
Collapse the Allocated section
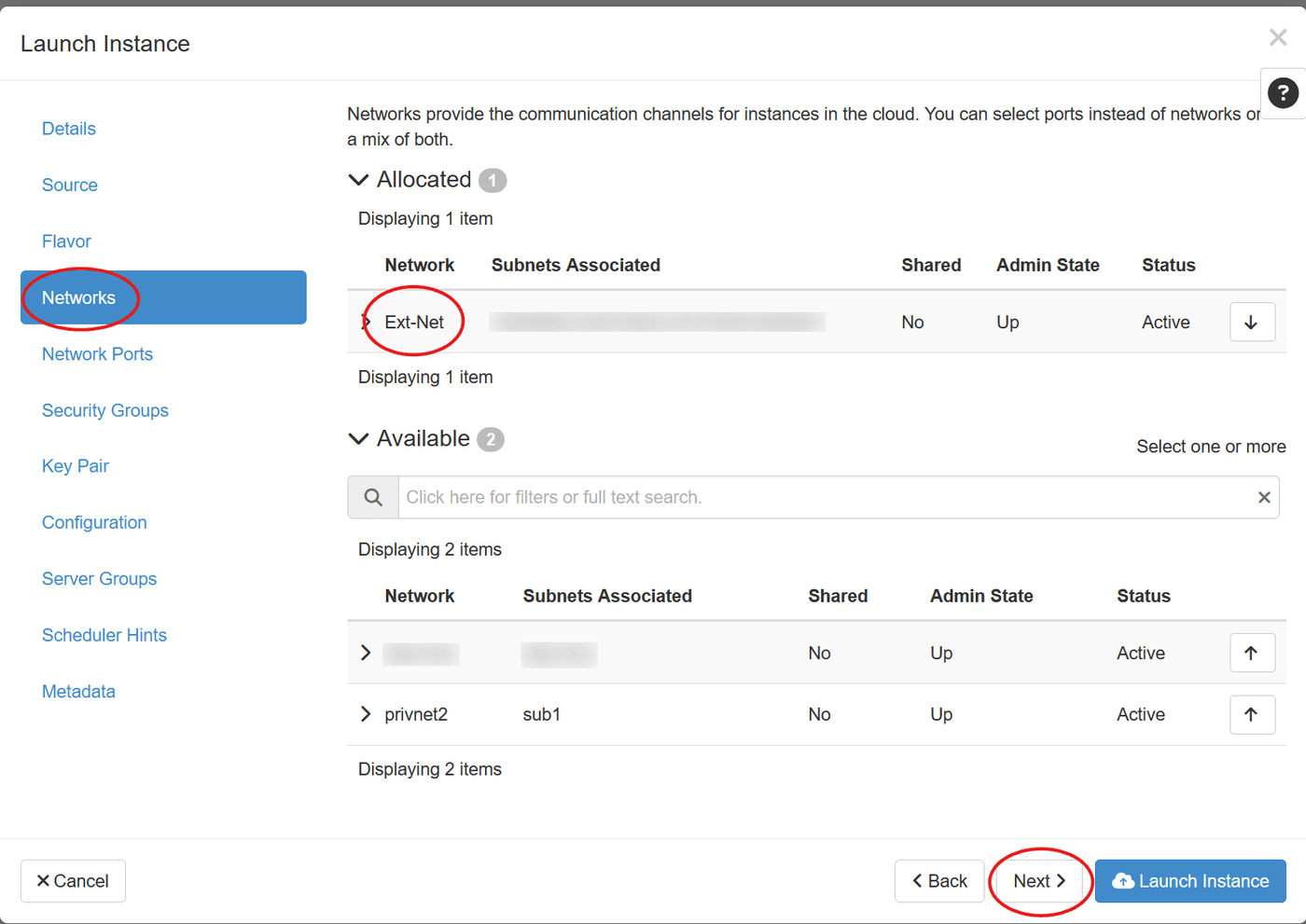point(358,179)
